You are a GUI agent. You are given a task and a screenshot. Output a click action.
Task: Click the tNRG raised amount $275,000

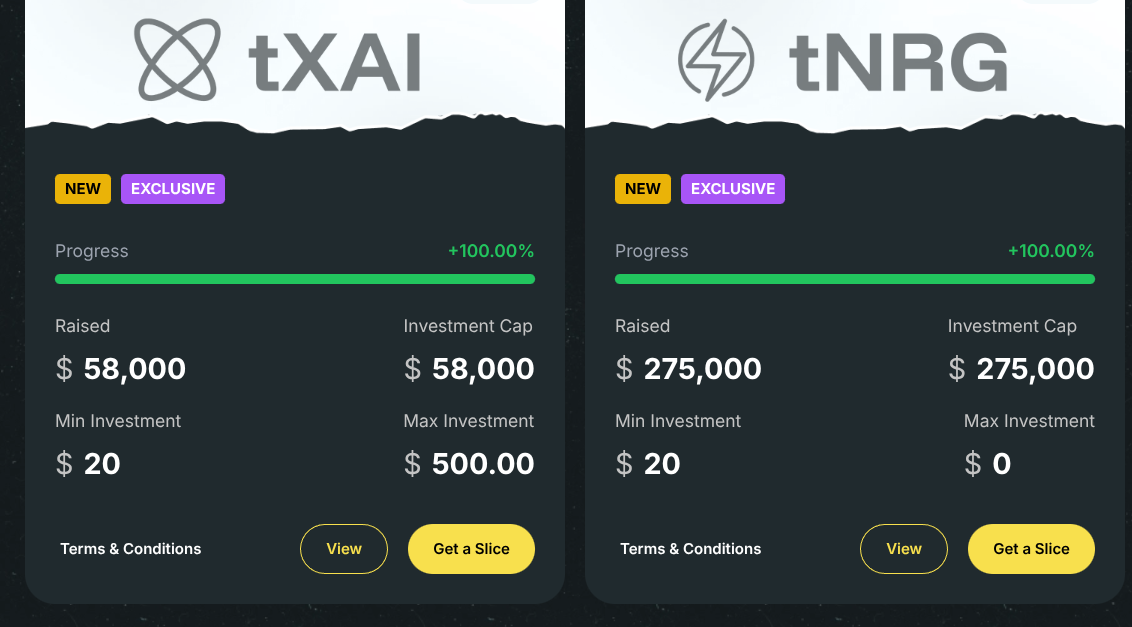688,369
